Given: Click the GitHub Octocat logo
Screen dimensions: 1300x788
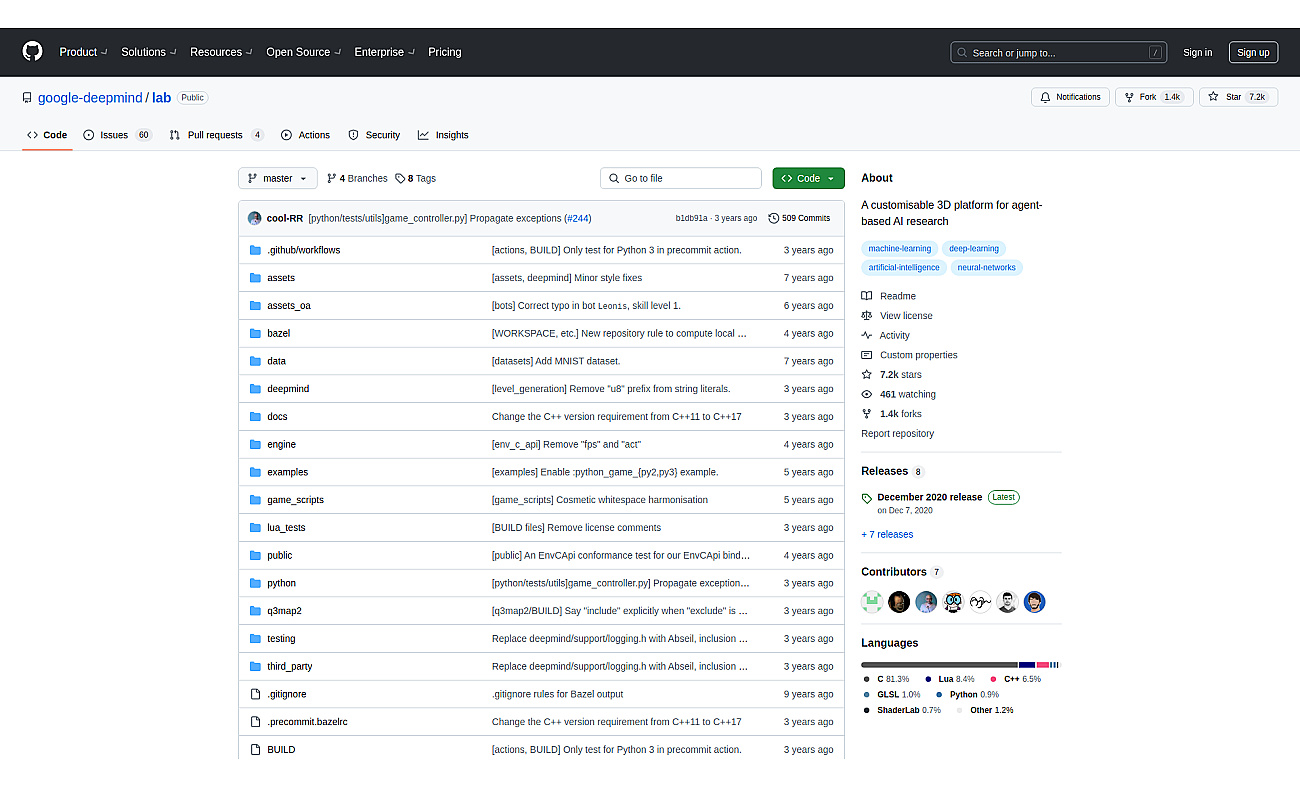Looking at the screenshot, I should (33, 52).
